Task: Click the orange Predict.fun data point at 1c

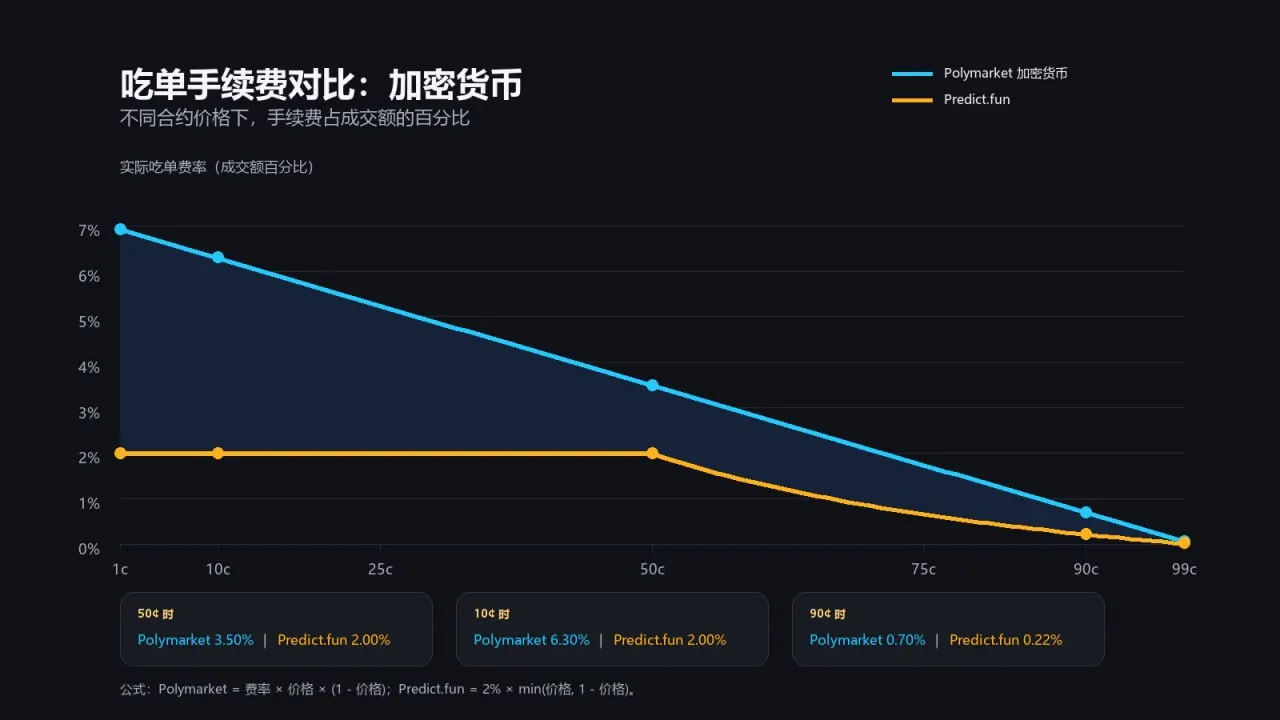Action: click(121, 453)
